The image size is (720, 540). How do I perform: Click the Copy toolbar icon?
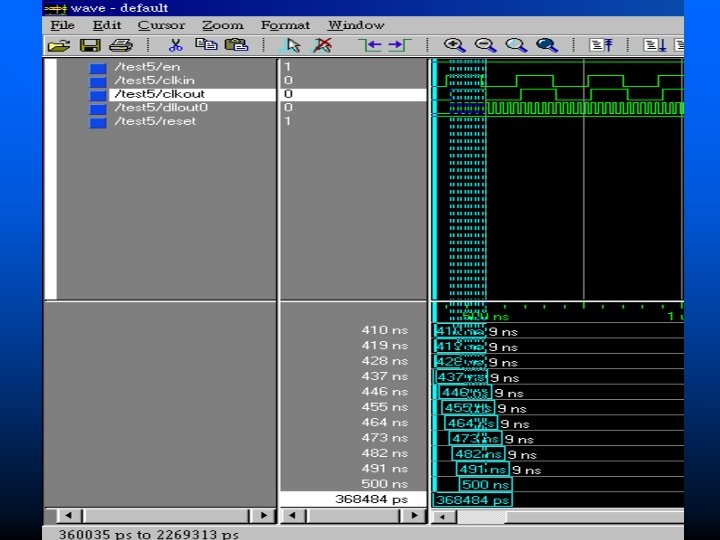click(x=206, y=45)
